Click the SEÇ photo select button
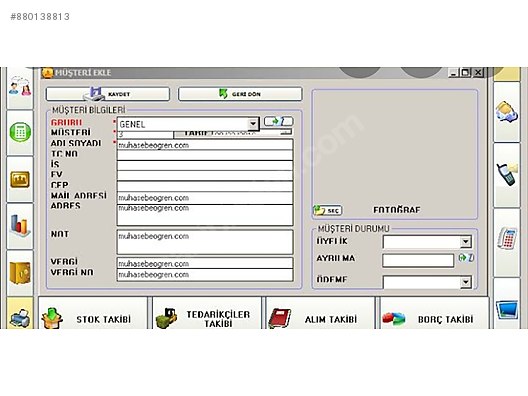The height and width of the screenshot is (396, 528). (328, 210)
